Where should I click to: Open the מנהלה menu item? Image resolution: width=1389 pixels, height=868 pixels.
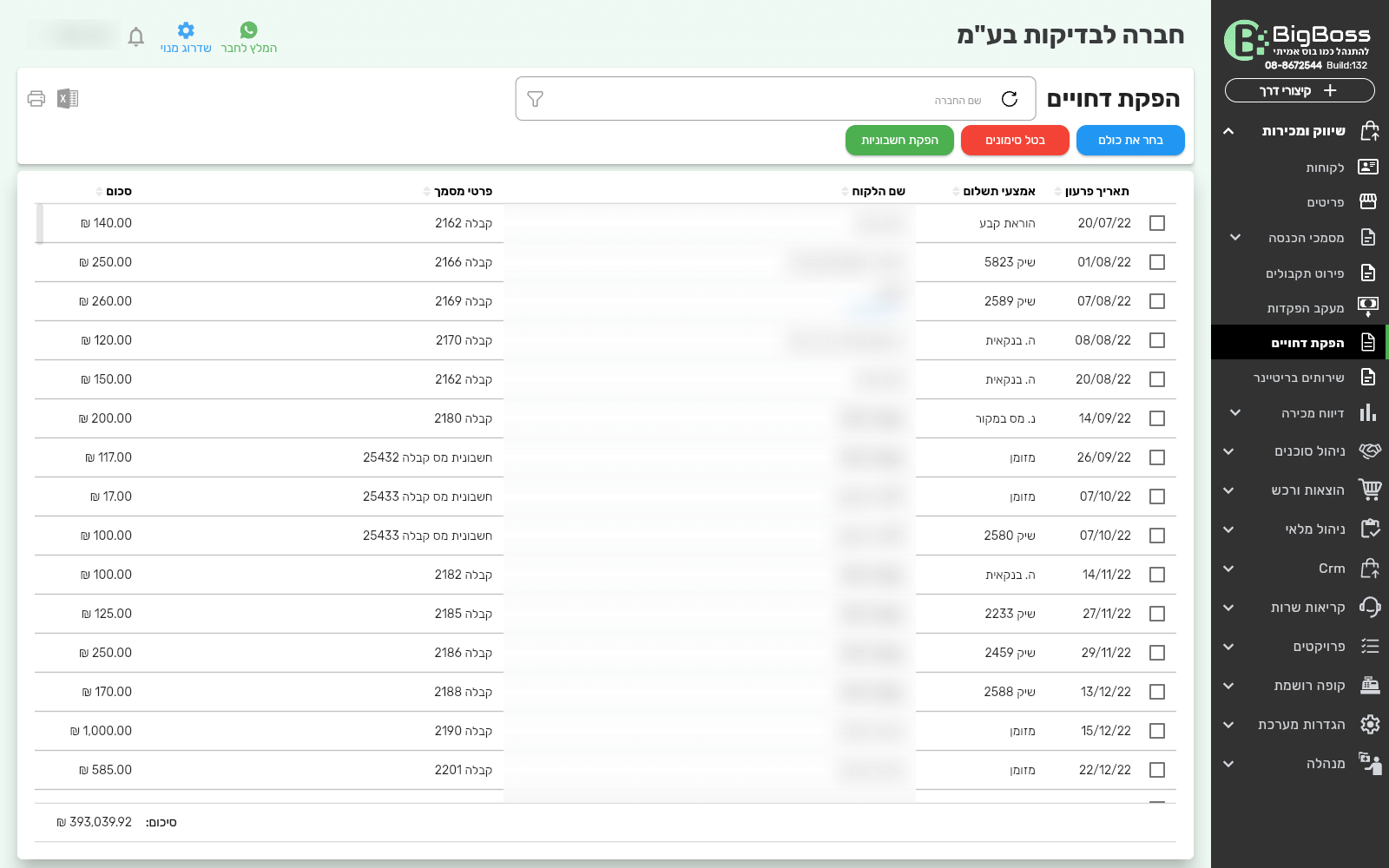[1300, 764]
